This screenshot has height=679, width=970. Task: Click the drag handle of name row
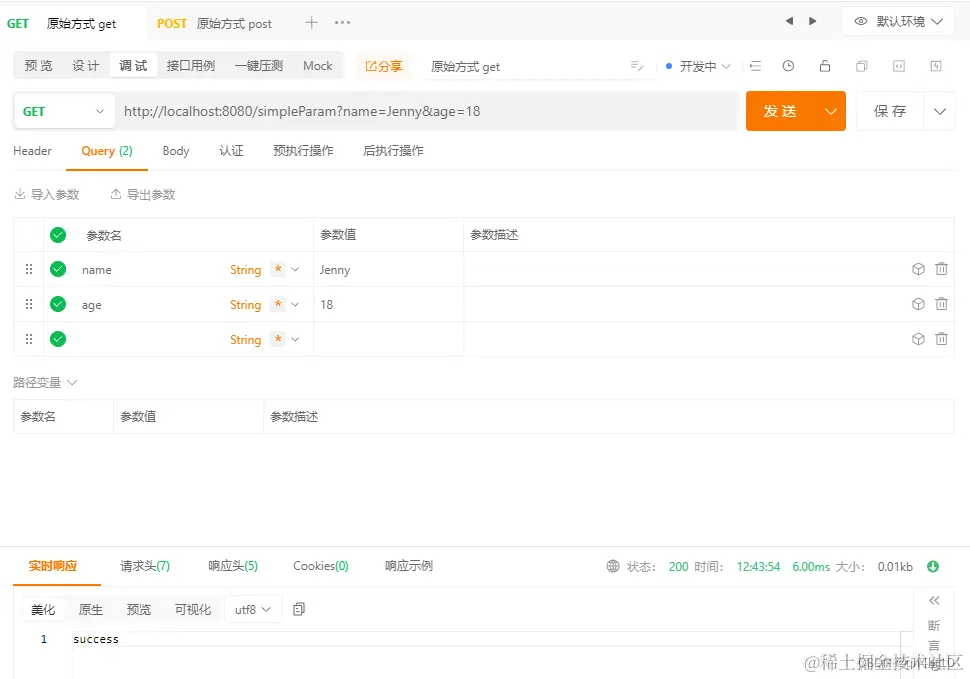tap(28, 269)
